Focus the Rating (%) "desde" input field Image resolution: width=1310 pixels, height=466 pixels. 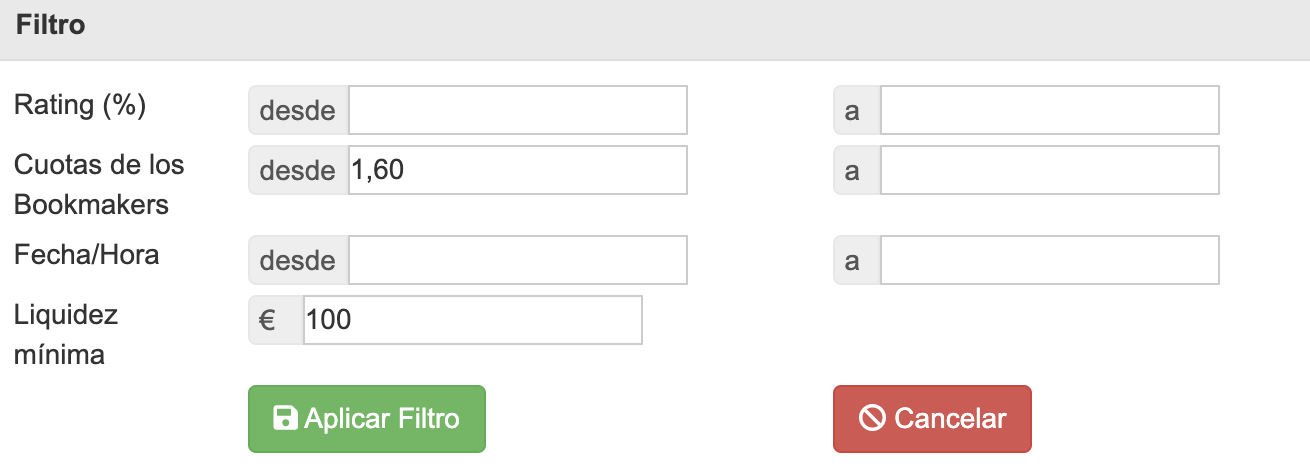(x=517, y=110)
